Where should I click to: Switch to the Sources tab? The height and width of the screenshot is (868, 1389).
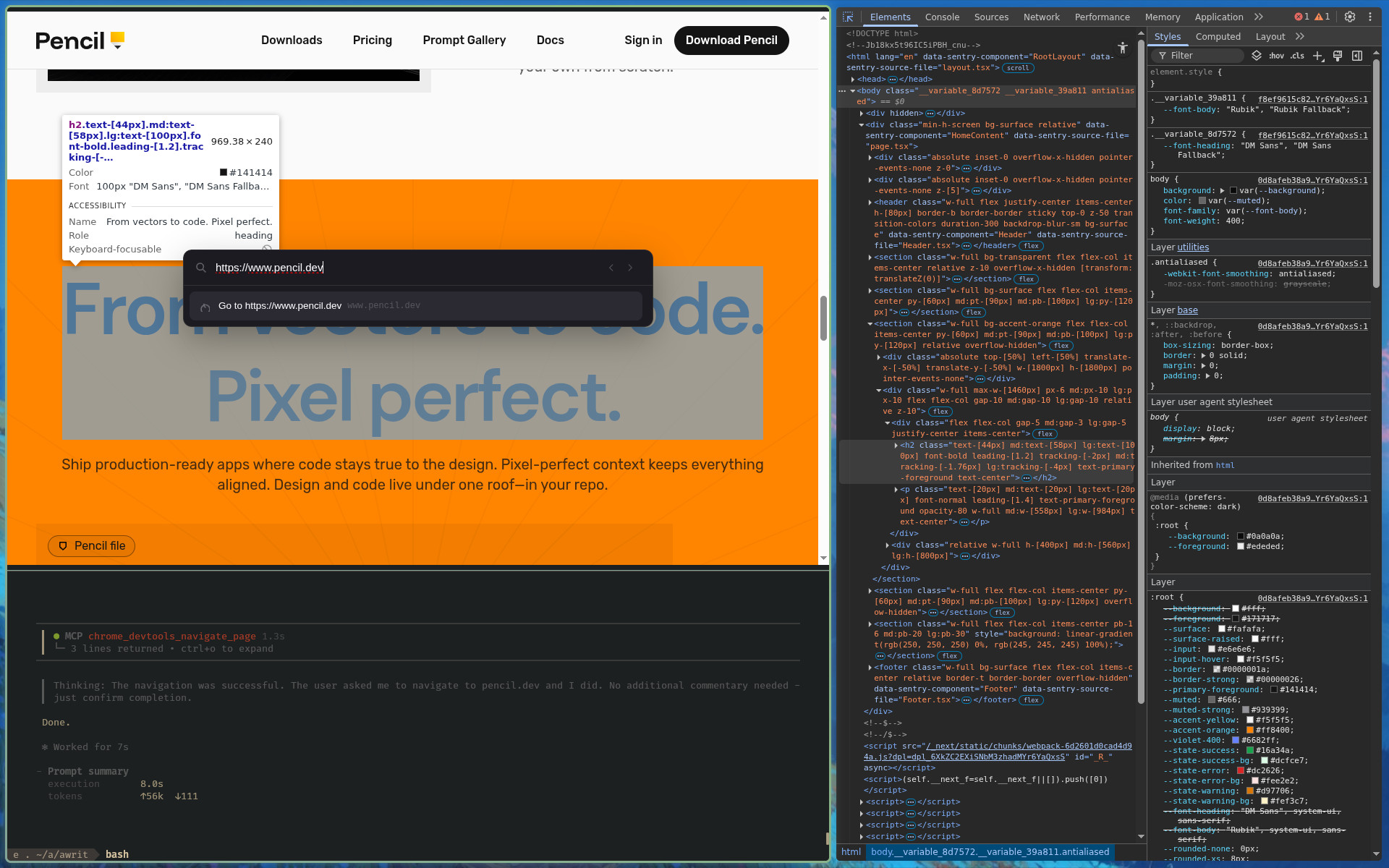991,17
